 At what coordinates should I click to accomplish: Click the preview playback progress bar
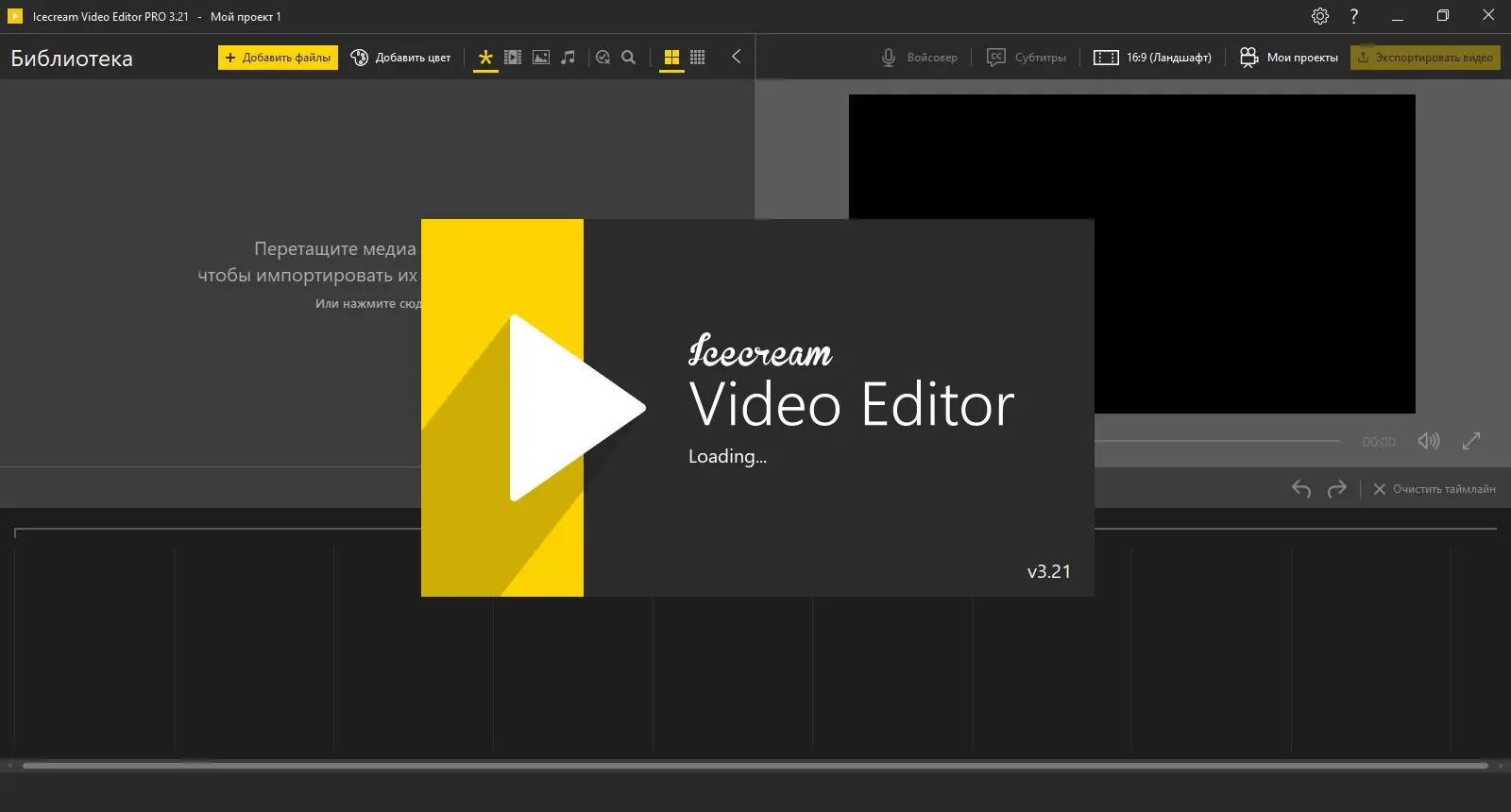1217,441
